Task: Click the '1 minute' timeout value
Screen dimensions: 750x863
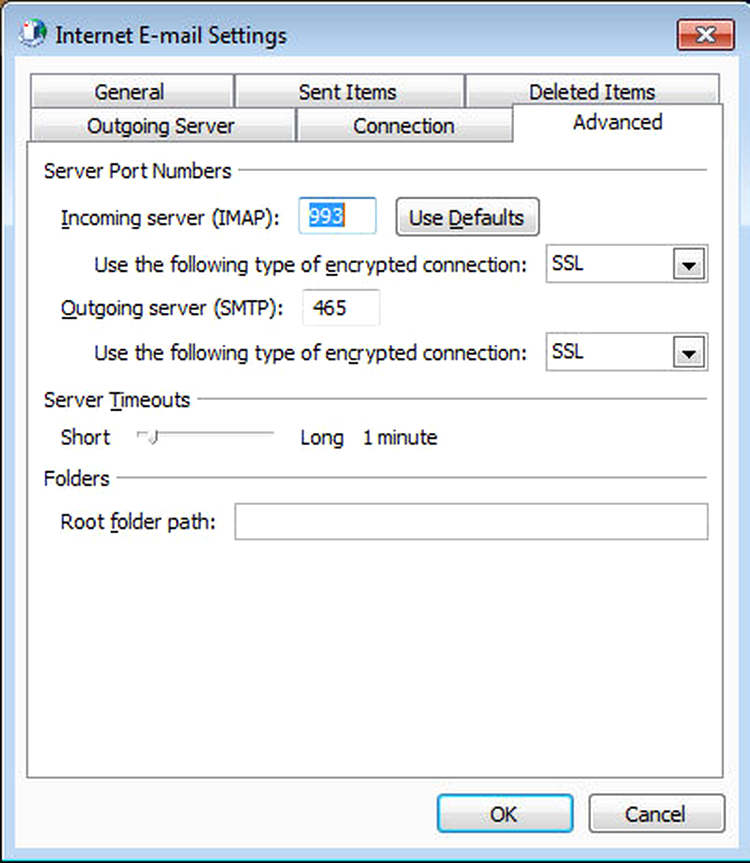Action: click(x=400, y=438)
